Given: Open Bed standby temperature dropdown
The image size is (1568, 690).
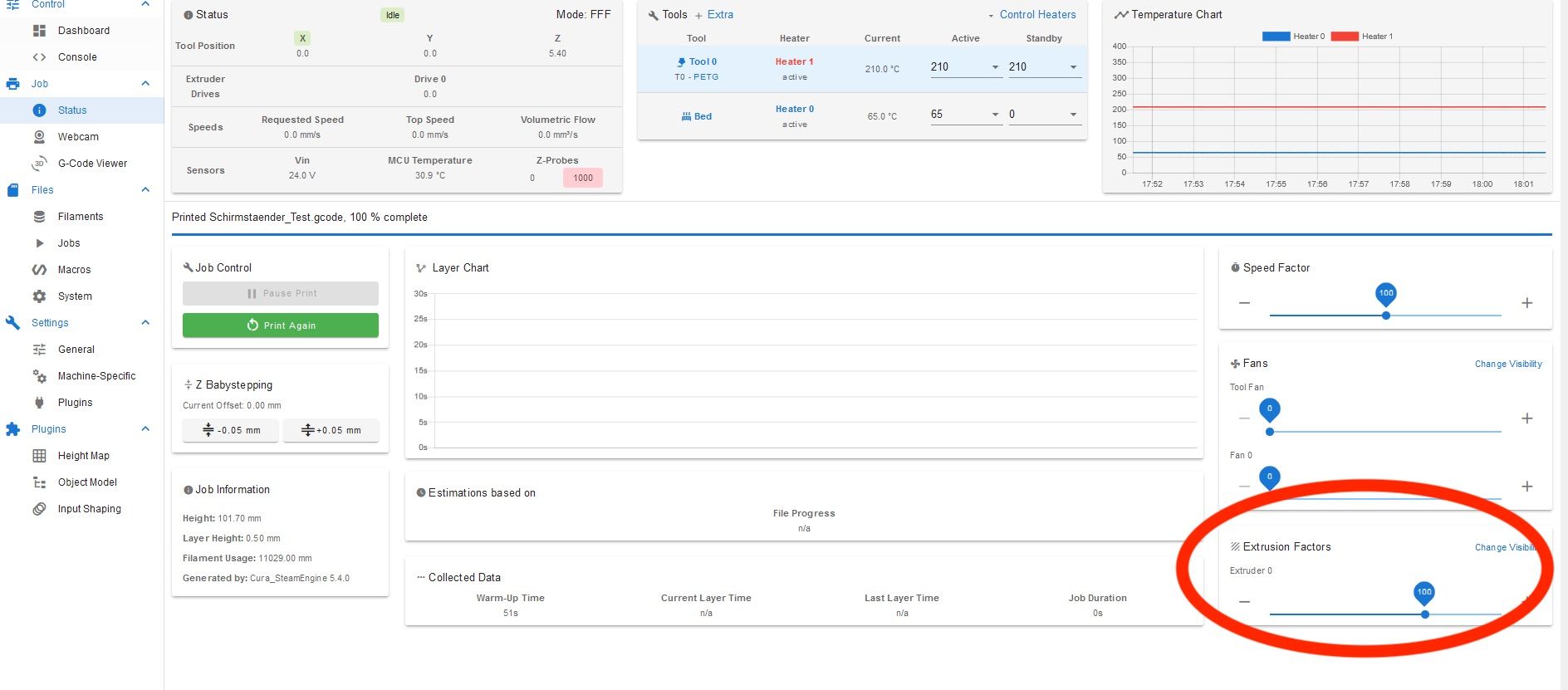Looking at the screenshot, I should tap(1073, 115).
